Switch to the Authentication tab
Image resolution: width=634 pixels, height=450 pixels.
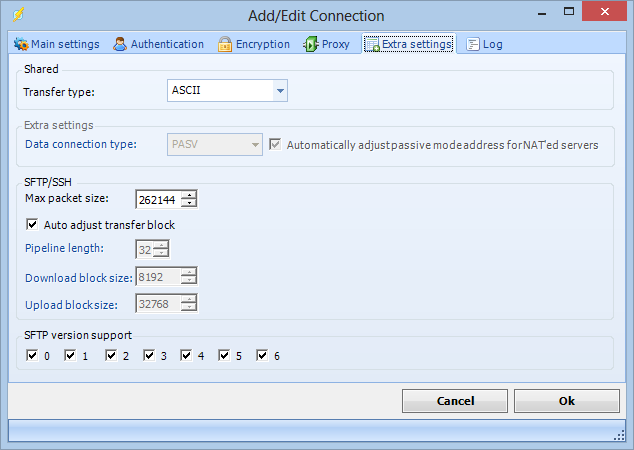[x=158, y=44]
